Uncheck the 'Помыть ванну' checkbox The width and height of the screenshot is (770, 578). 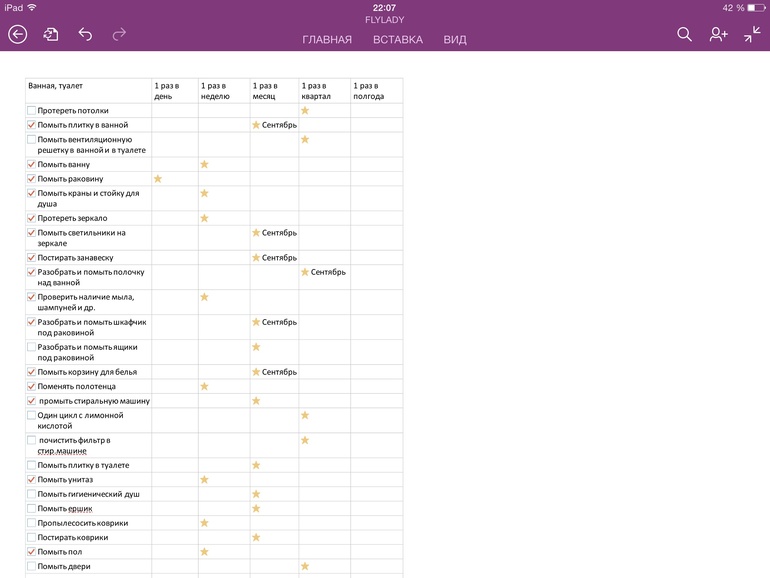32,164
